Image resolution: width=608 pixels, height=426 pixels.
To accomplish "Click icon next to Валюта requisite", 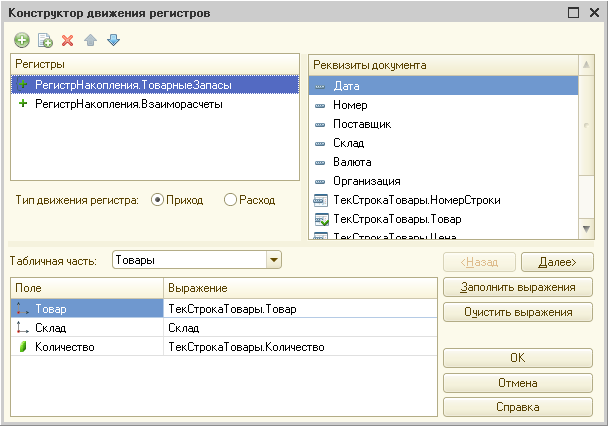I will coord(320,163).
